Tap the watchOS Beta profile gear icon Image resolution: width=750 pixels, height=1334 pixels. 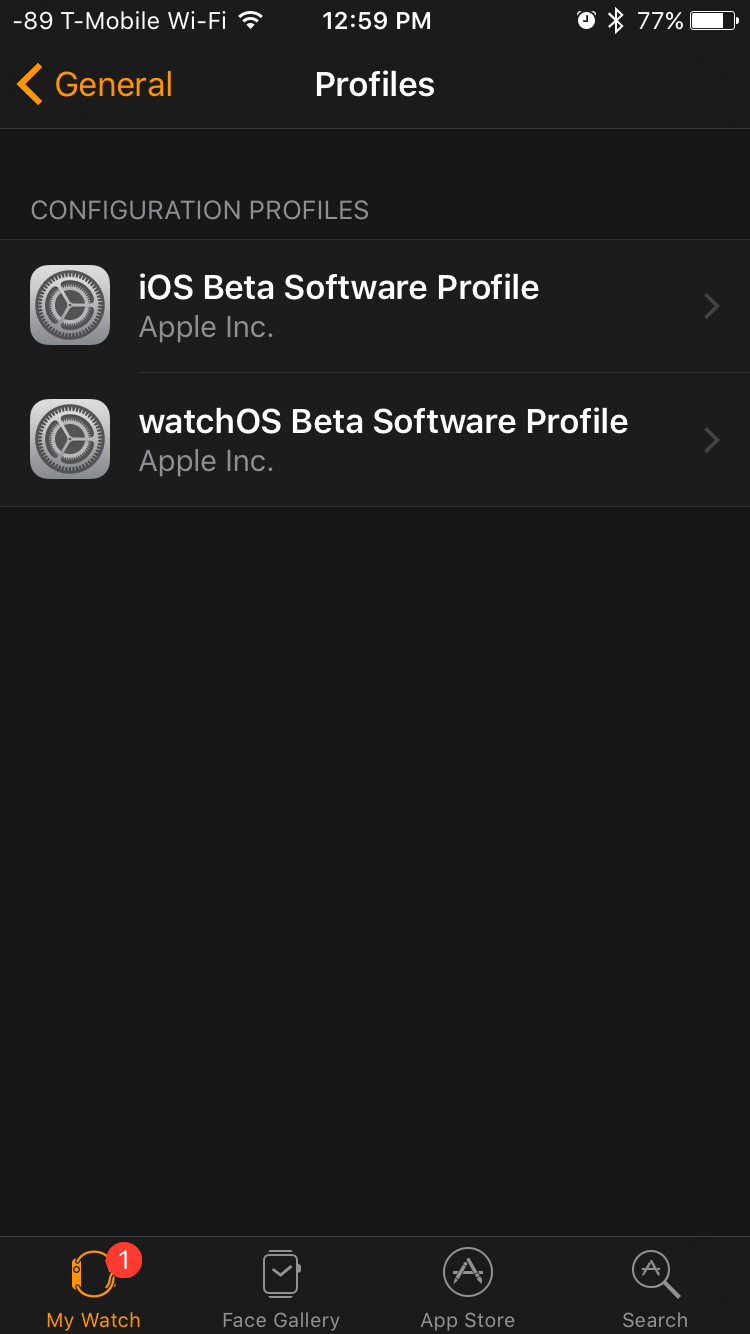pos(70,439)
